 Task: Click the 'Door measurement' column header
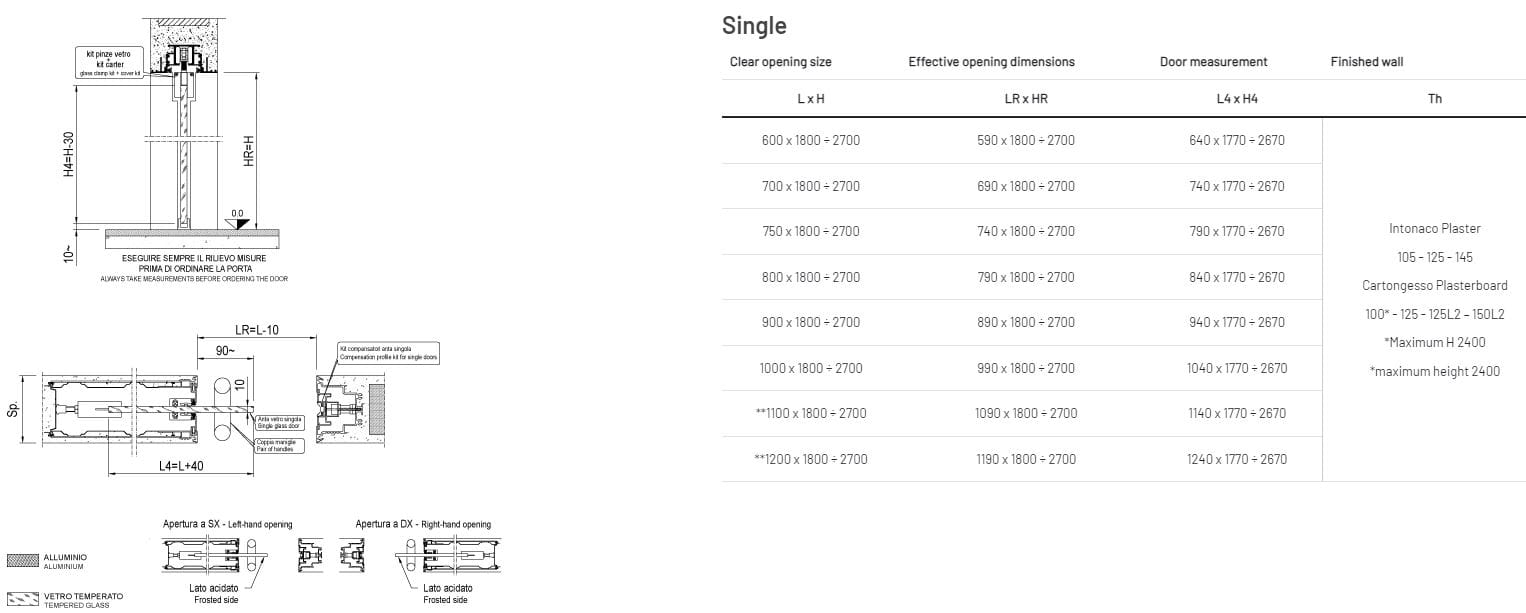coord(1213,62)
